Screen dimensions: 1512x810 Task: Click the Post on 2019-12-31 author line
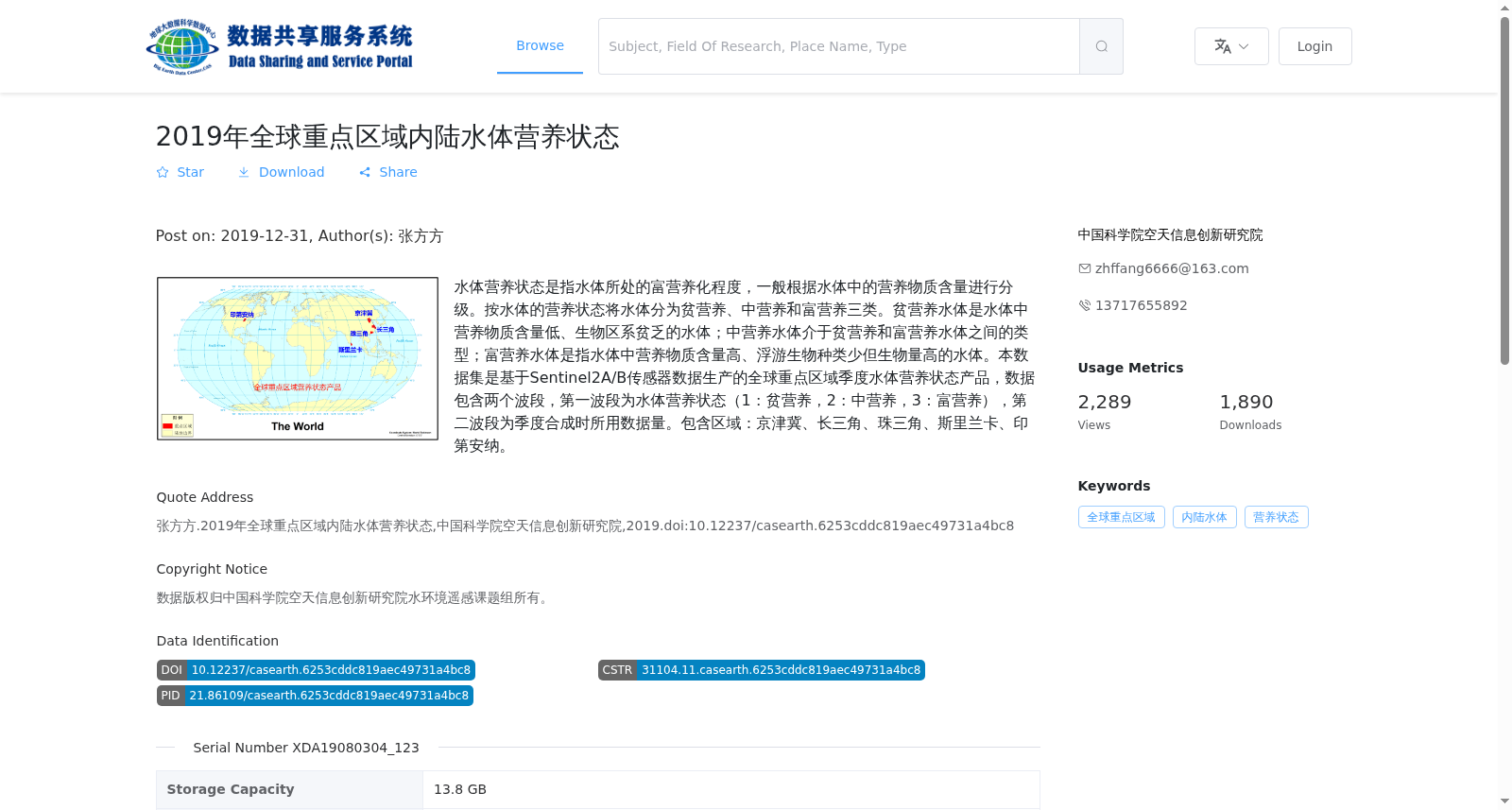click(300, 236)
